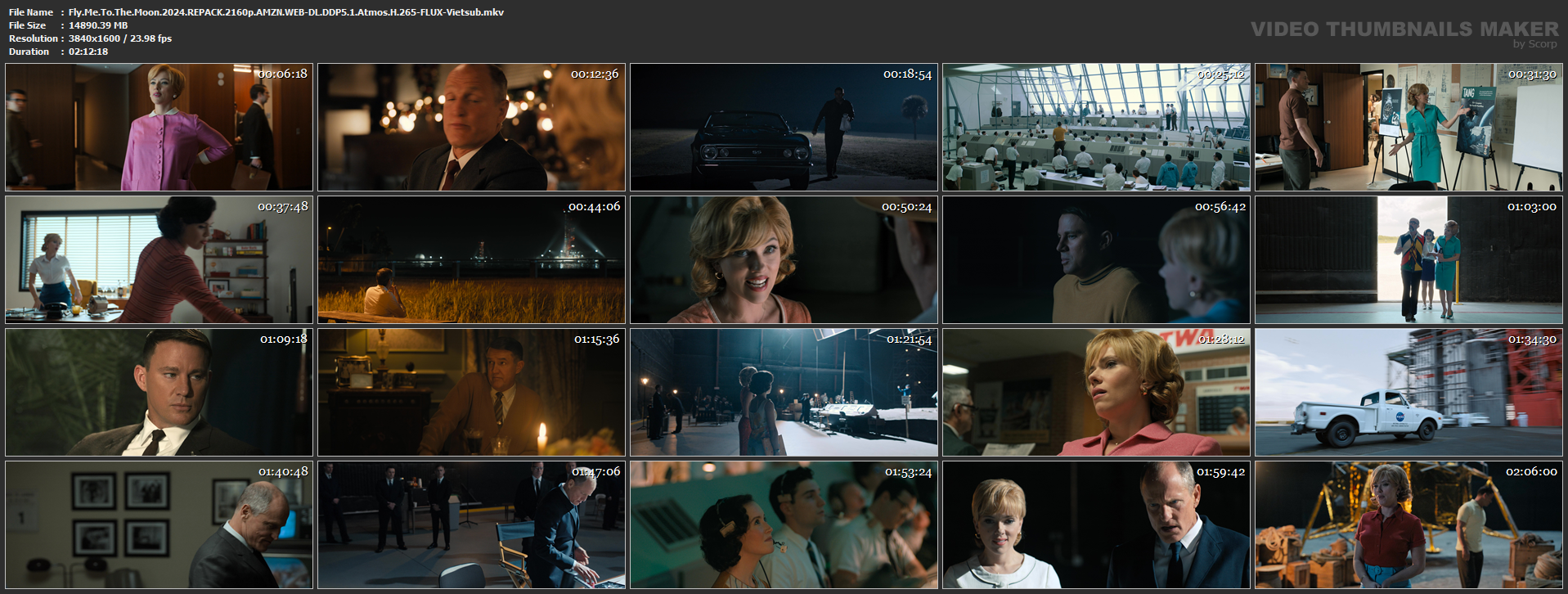Screen dimensions: 1568x594
Task: Click the thumbnail timestamped 00:56:42
Action: 1096,259
